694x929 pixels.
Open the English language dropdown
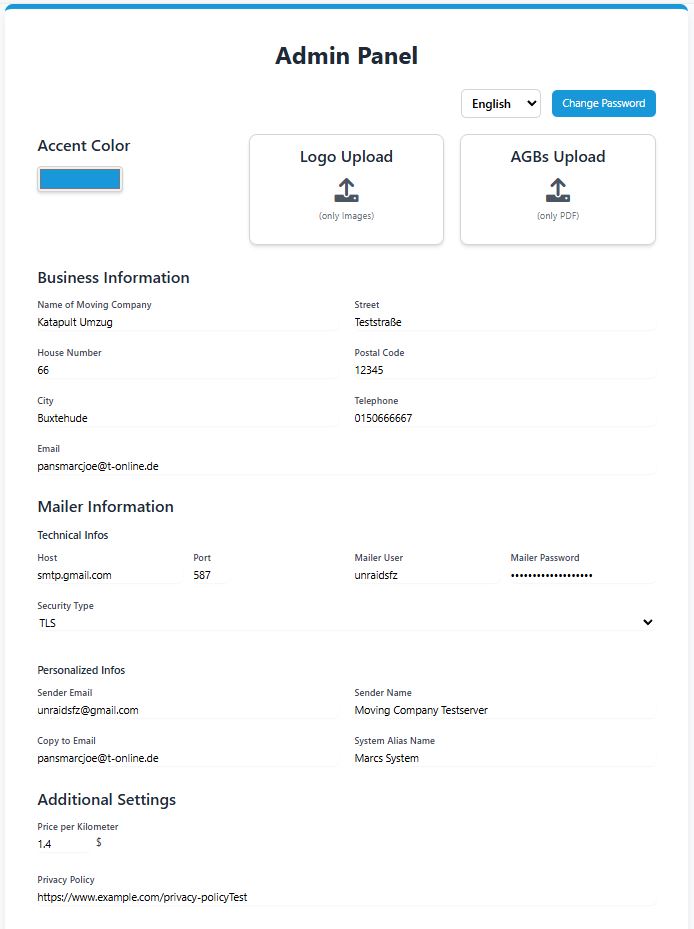click(x=501, y=104)
